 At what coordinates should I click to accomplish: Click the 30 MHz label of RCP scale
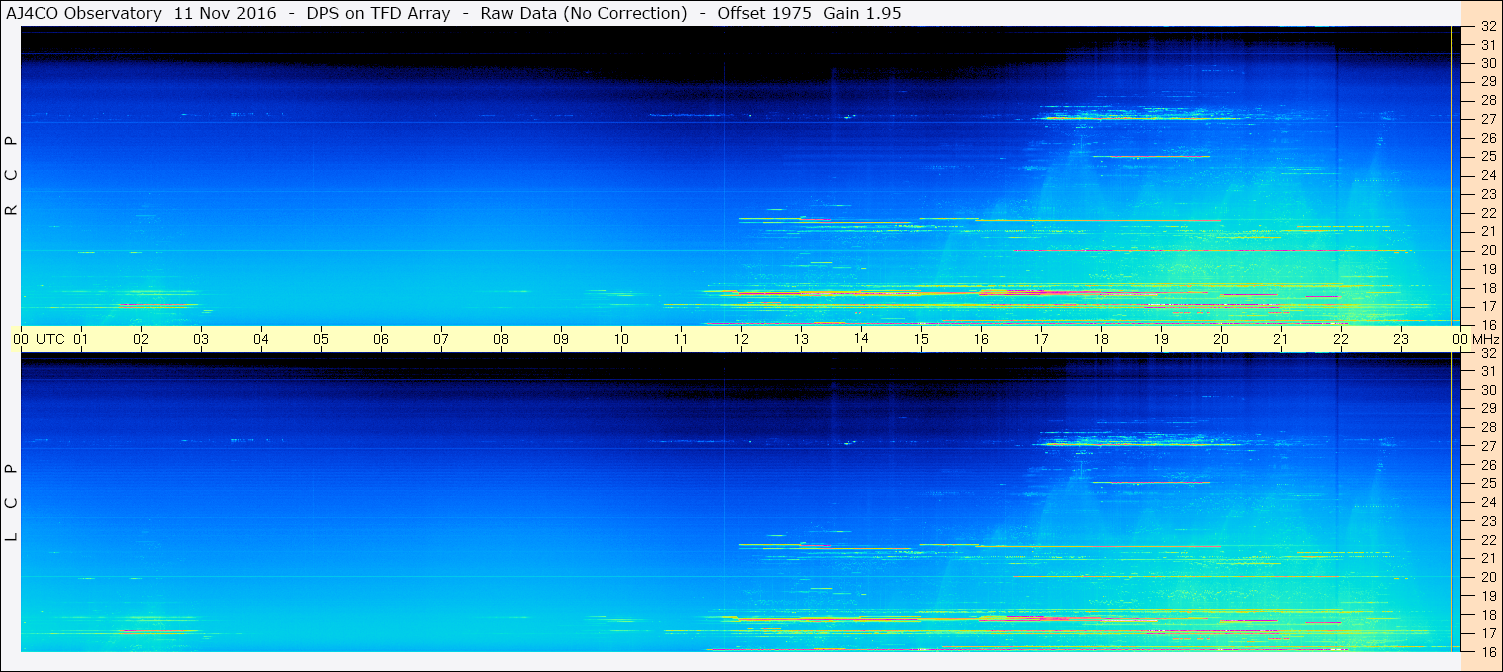tap(1487, 63)
